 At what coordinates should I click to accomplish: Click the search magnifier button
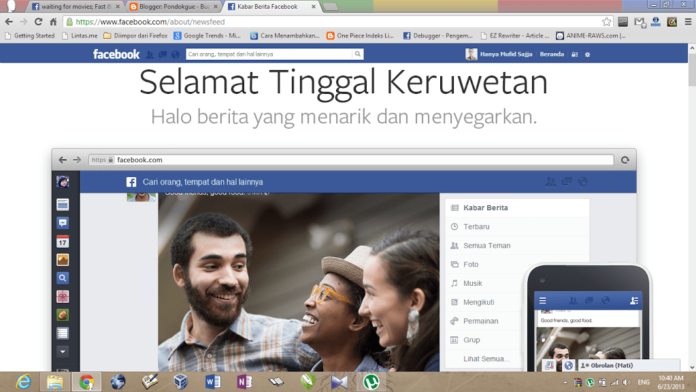[x=357, y=54]
